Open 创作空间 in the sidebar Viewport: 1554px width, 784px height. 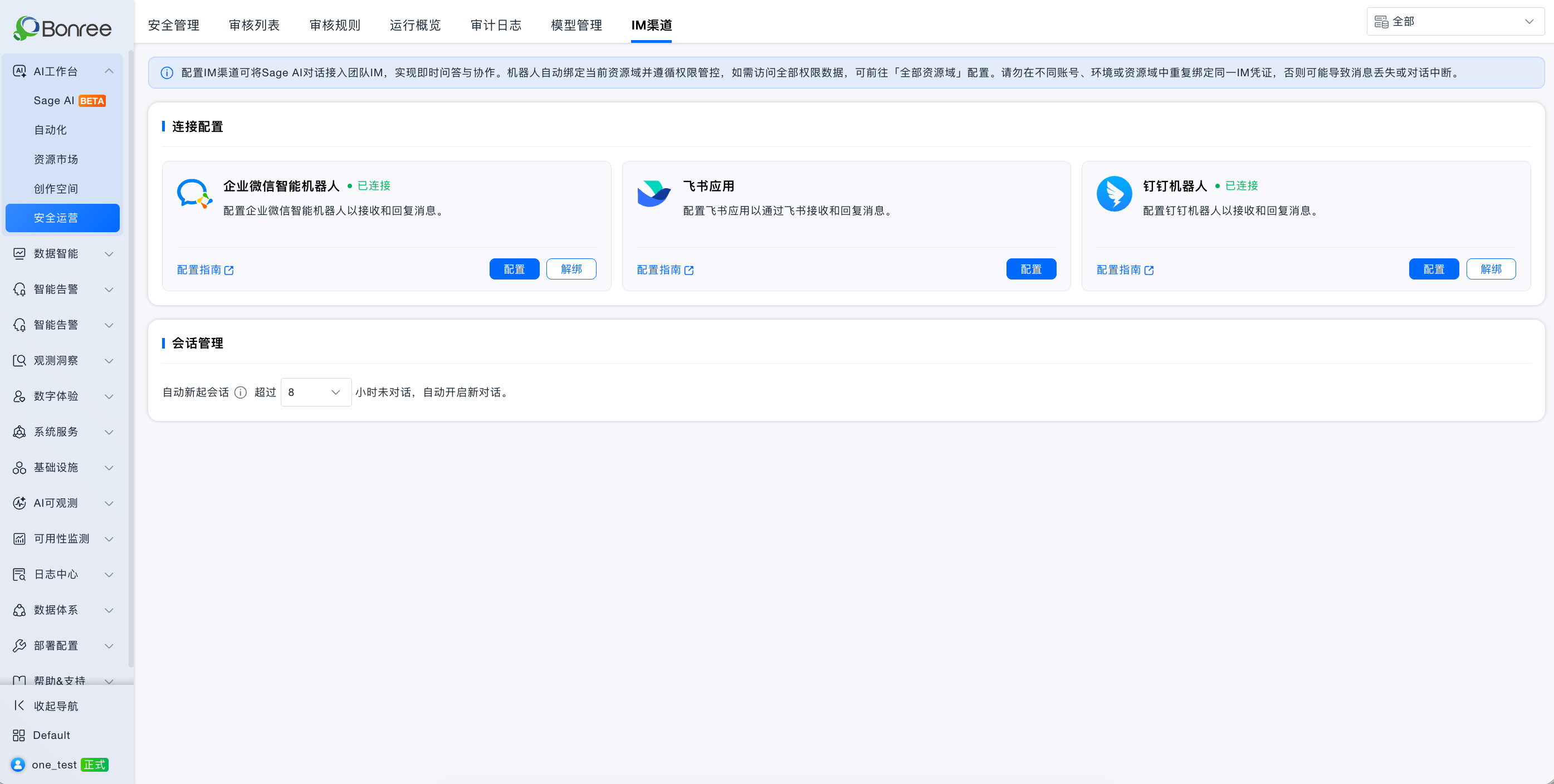(x=63, y=189)
